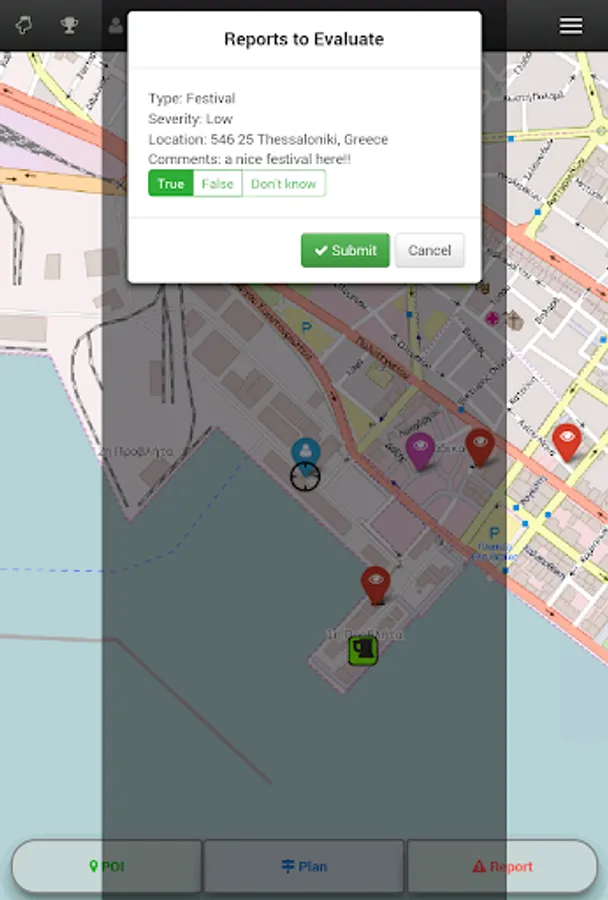This screenshot has width=608, height=900.
Task: Click the 'Reports to Evaluate' dialog title
Action: (304, 39)
